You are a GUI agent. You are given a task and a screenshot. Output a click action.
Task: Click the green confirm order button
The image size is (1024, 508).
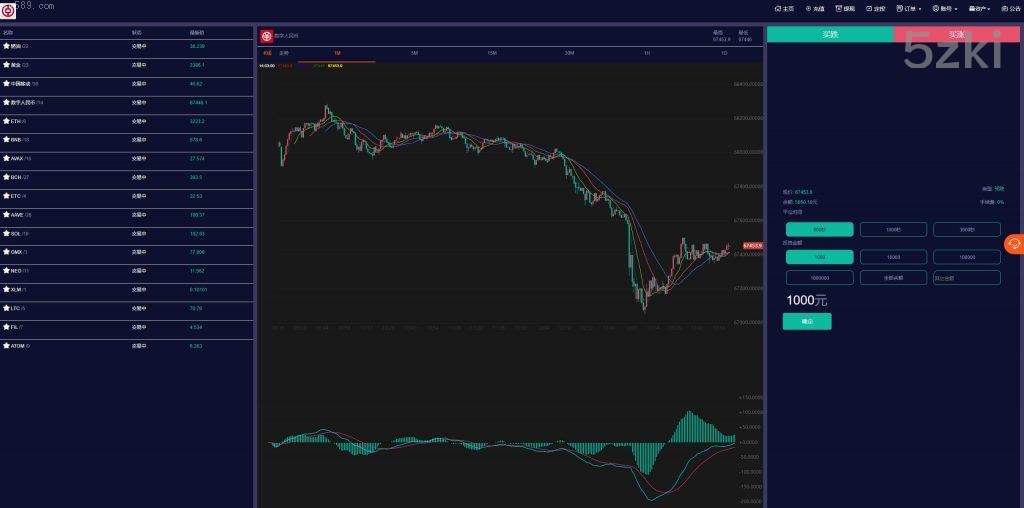click(807, 321)
